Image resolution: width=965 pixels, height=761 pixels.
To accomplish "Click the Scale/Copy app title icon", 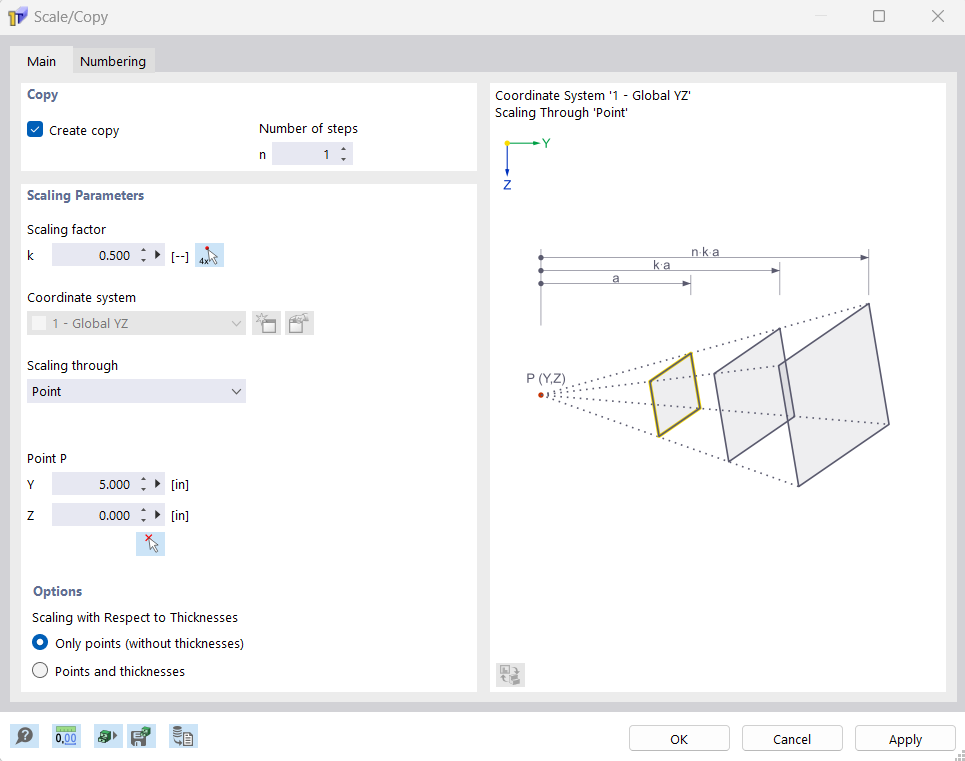I will tap(17, 17).
